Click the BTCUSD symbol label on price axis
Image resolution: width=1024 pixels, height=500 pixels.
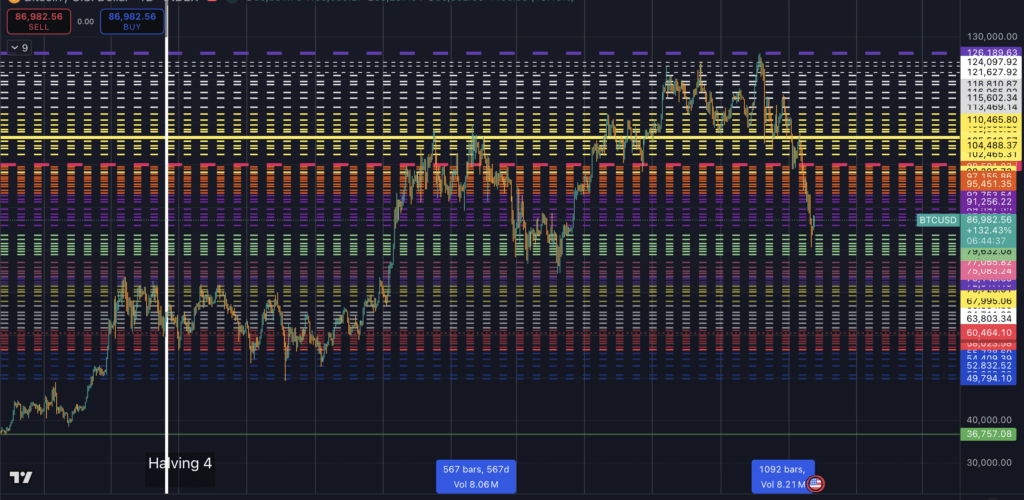tap(936, 219)
